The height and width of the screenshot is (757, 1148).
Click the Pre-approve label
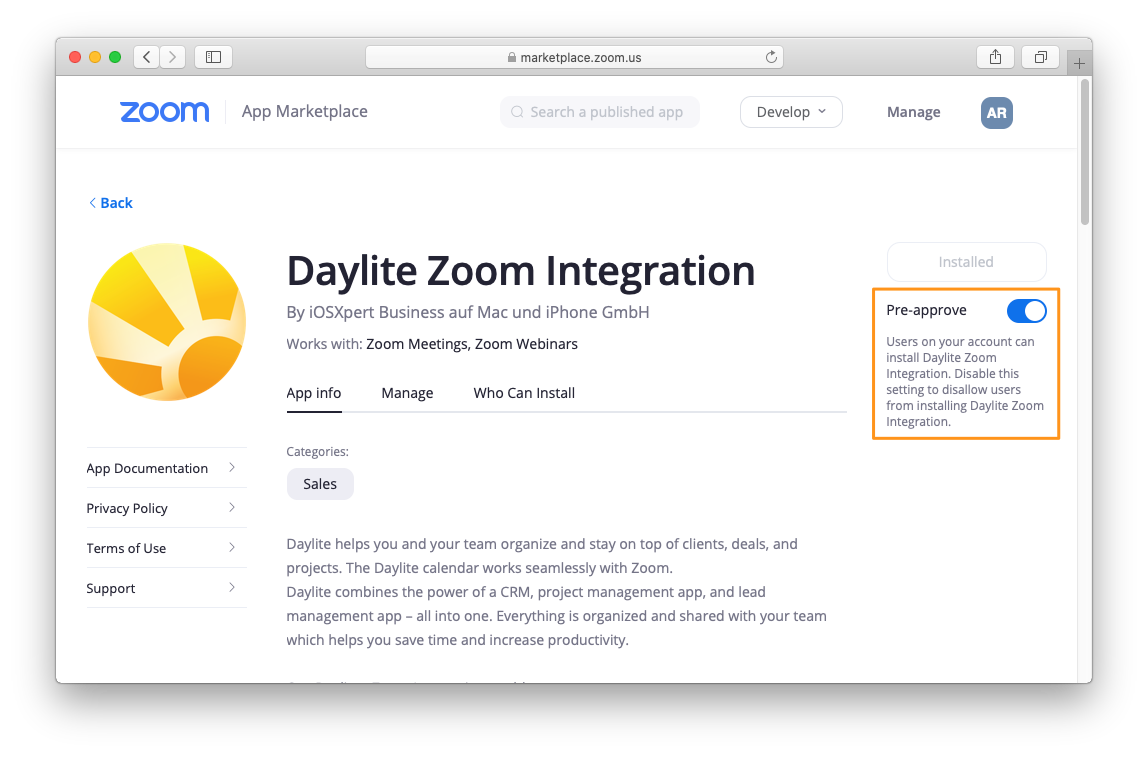pyautogui.click(x=926, y=310)
